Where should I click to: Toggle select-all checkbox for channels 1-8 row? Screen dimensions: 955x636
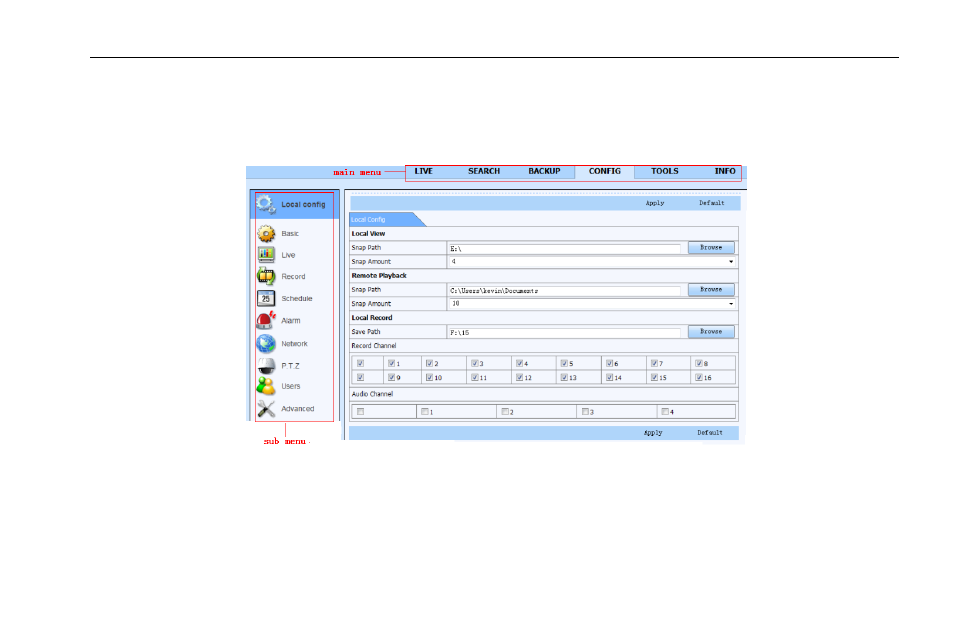(x=361, y=363)
